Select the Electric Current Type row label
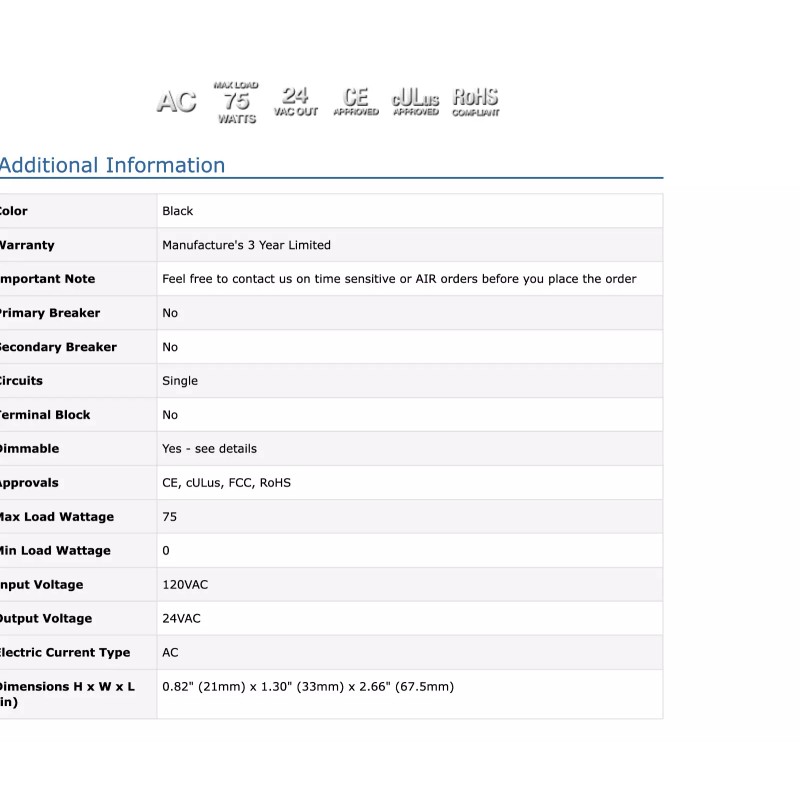The height and width of the screenshot is (800, 800). point(64,653)
